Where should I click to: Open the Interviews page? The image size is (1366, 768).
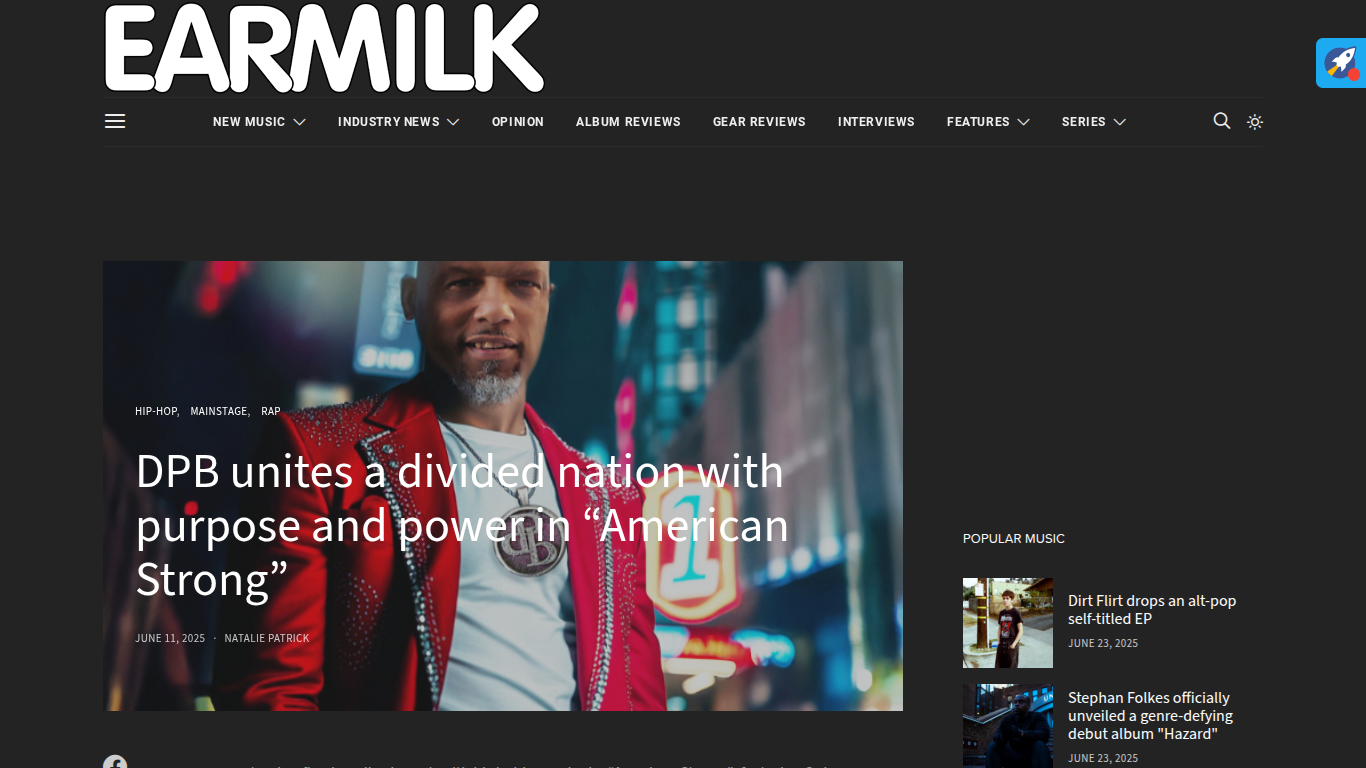point(876,122)
